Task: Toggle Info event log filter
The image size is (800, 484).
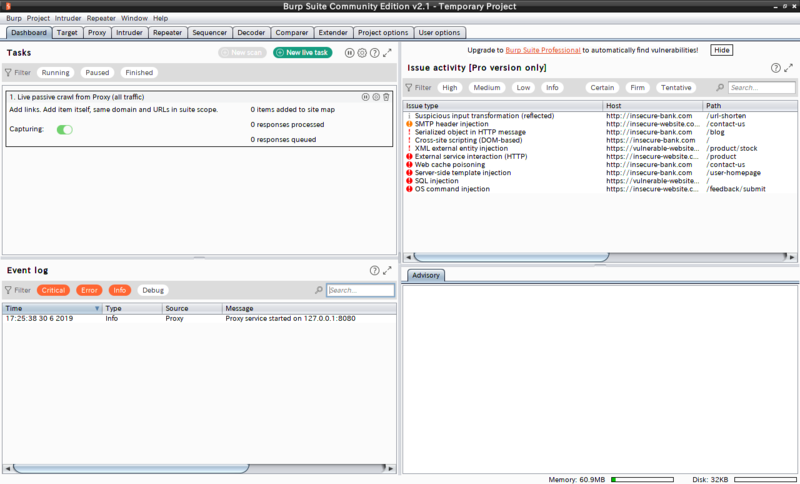Action: [x=120, y=290]
